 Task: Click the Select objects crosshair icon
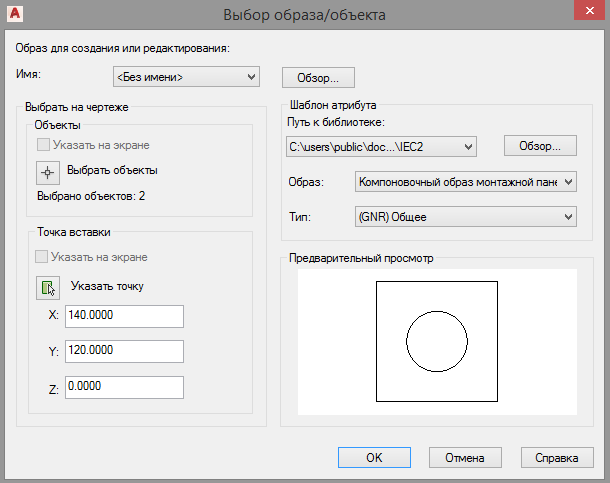[x=48, y=173]
